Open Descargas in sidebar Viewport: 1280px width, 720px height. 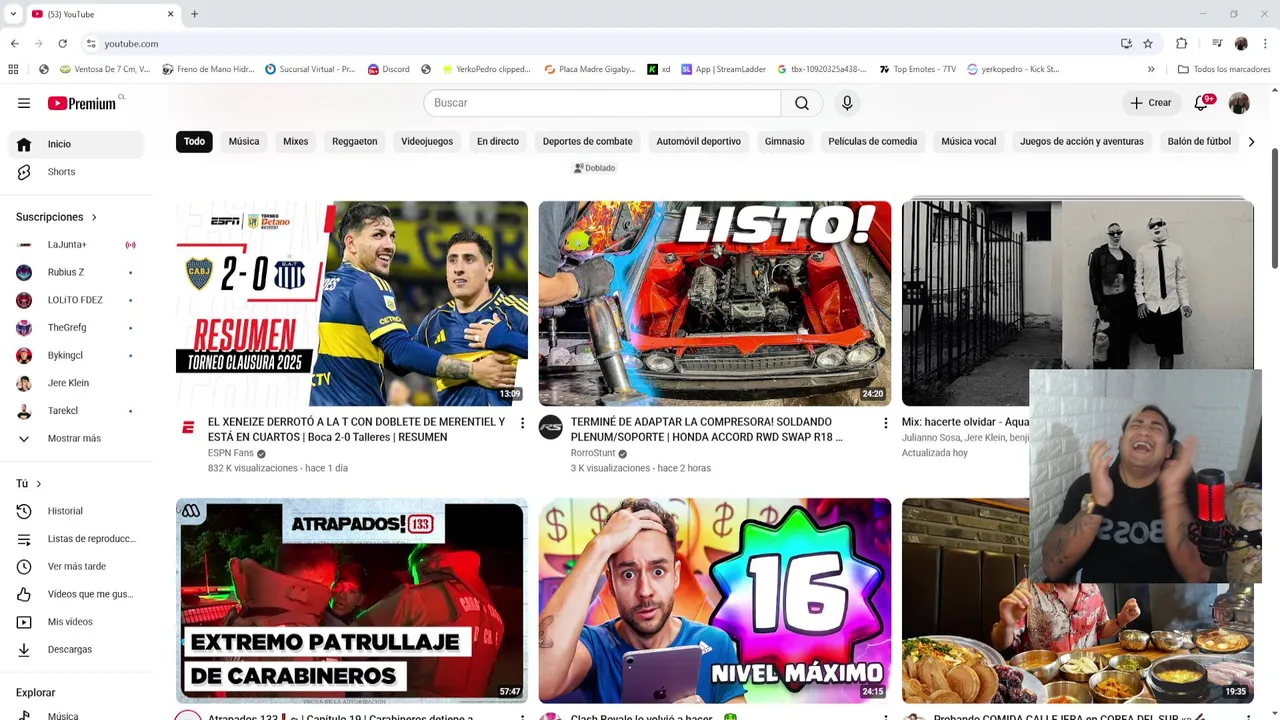click(x=76, y=650)
